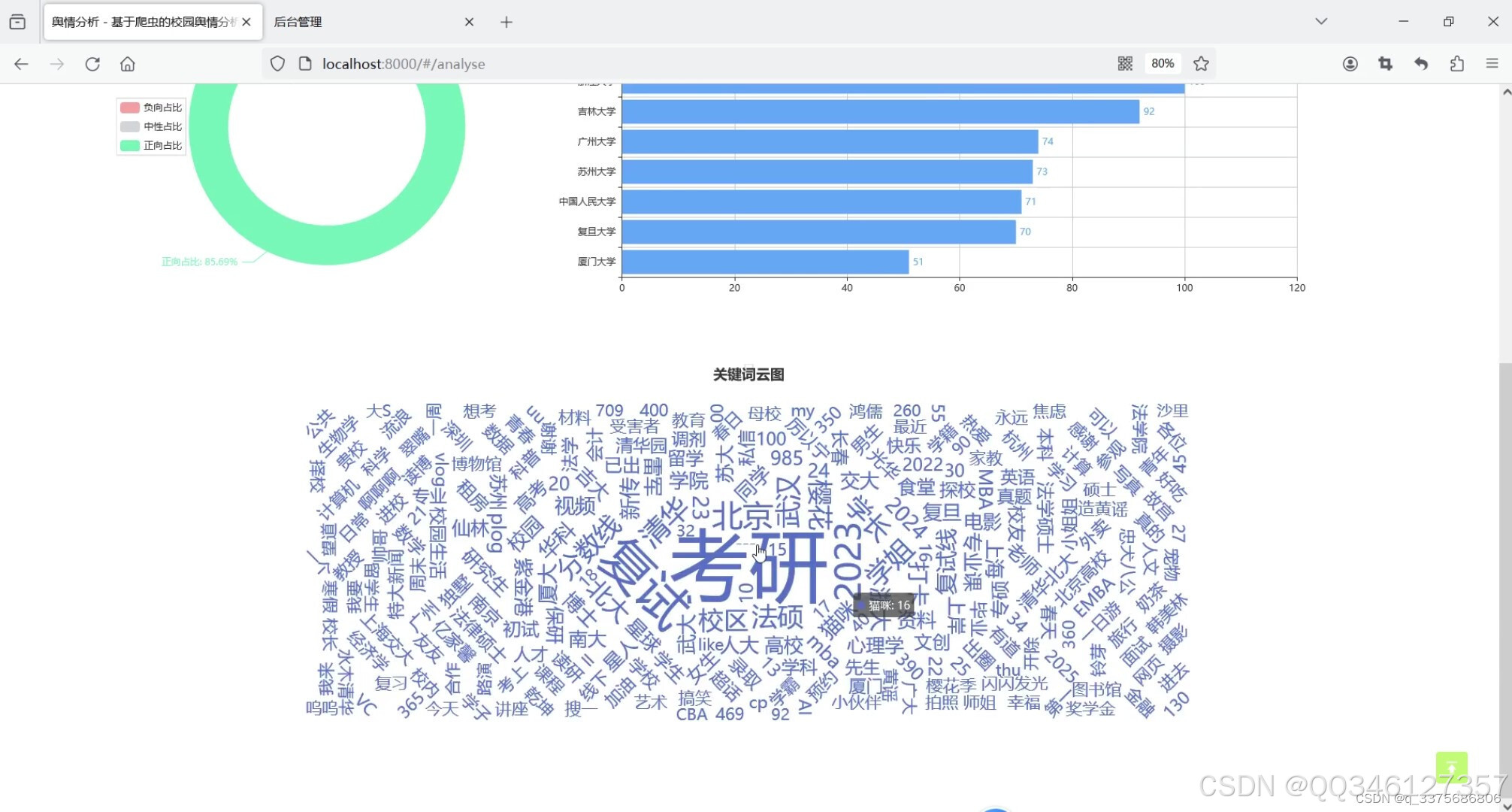The image size is (1512, 812).
Task: Bookmark the page with the star icon
Action: (x=1200, y=64)
